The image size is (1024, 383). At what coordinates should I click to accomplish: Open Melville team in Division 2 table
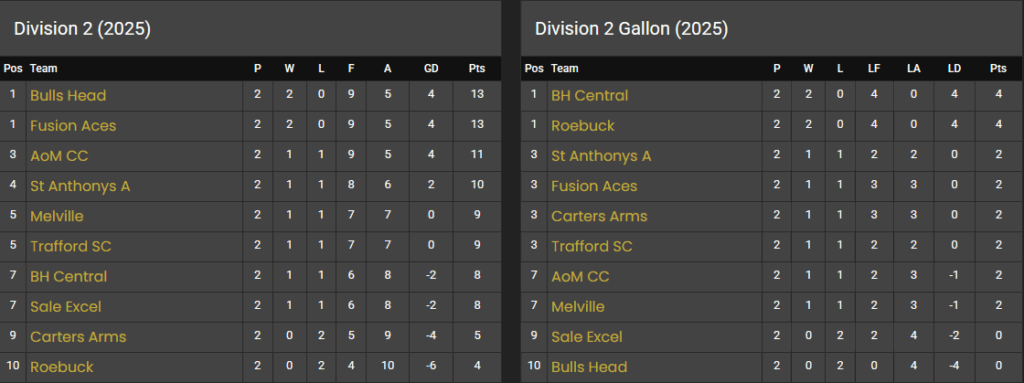click(x=57, y=216)
